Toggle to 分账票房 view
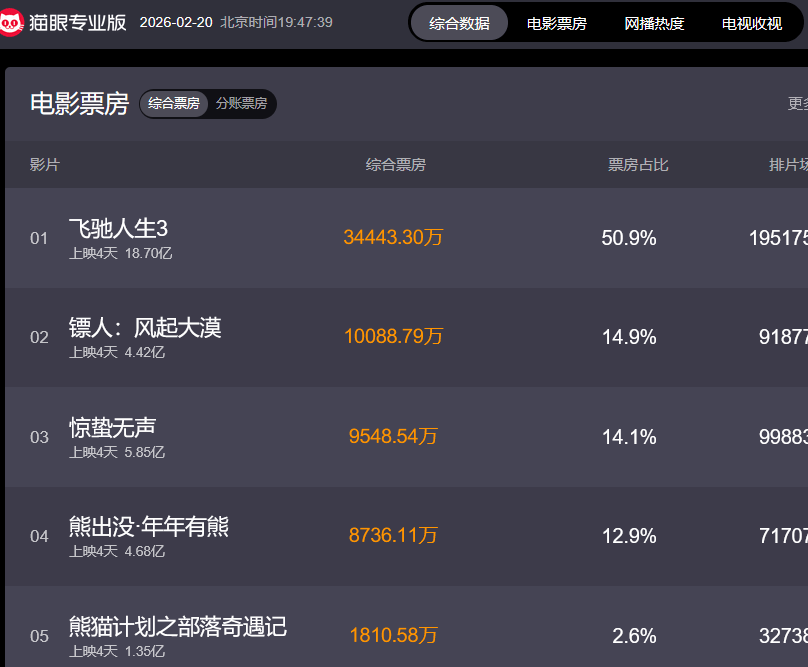Screen dimensions: 808x667 241,103
